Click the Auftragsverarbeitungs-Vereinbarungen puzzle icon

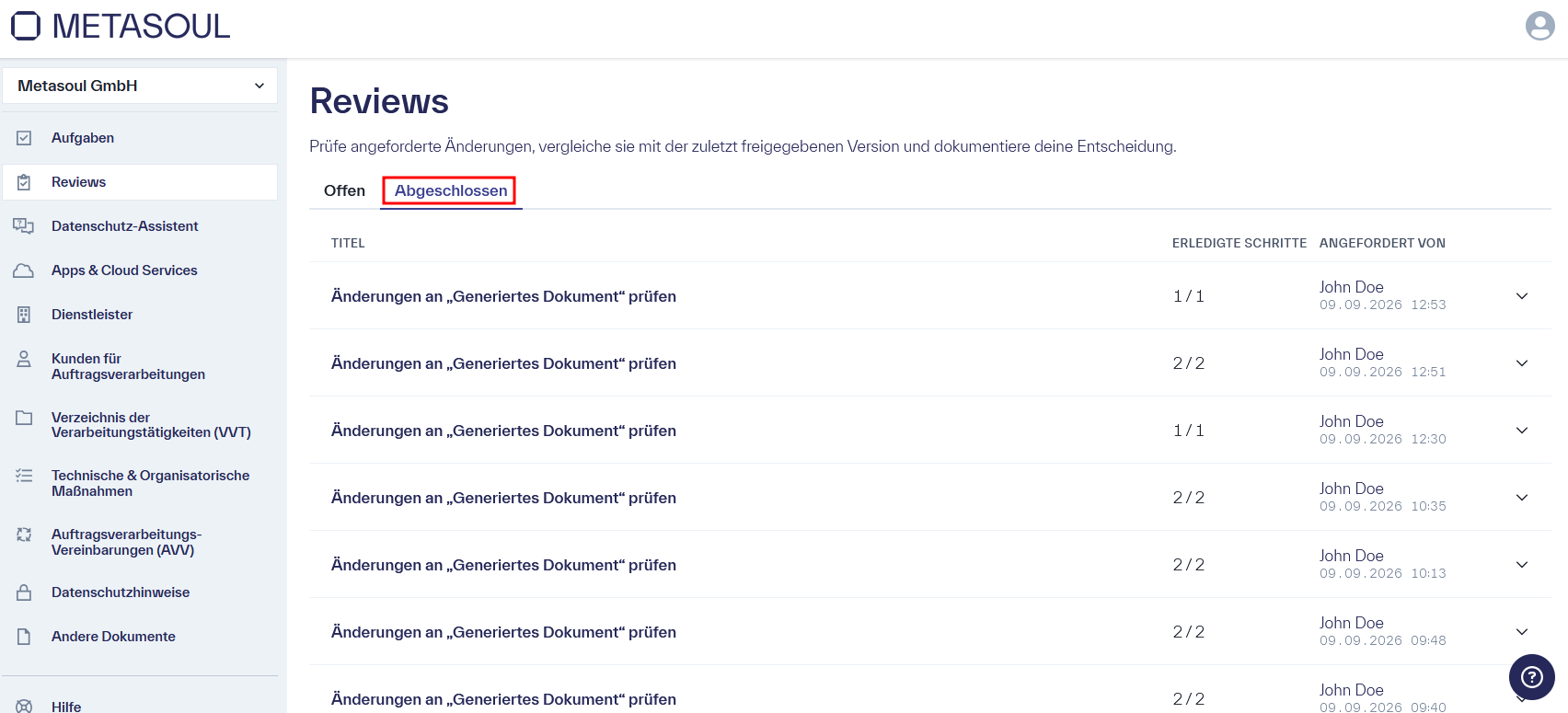[x=24, y=535]
